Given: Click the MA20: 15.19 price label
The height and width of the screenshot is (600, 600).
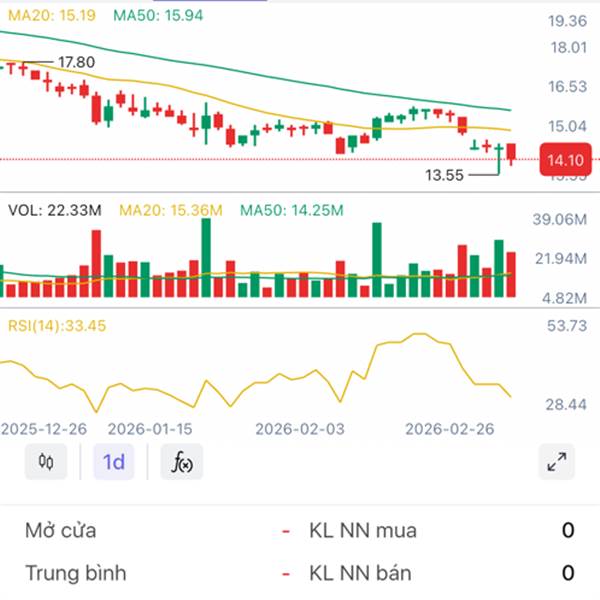Looking at the screenshot, I should click(x=52, y=15).
